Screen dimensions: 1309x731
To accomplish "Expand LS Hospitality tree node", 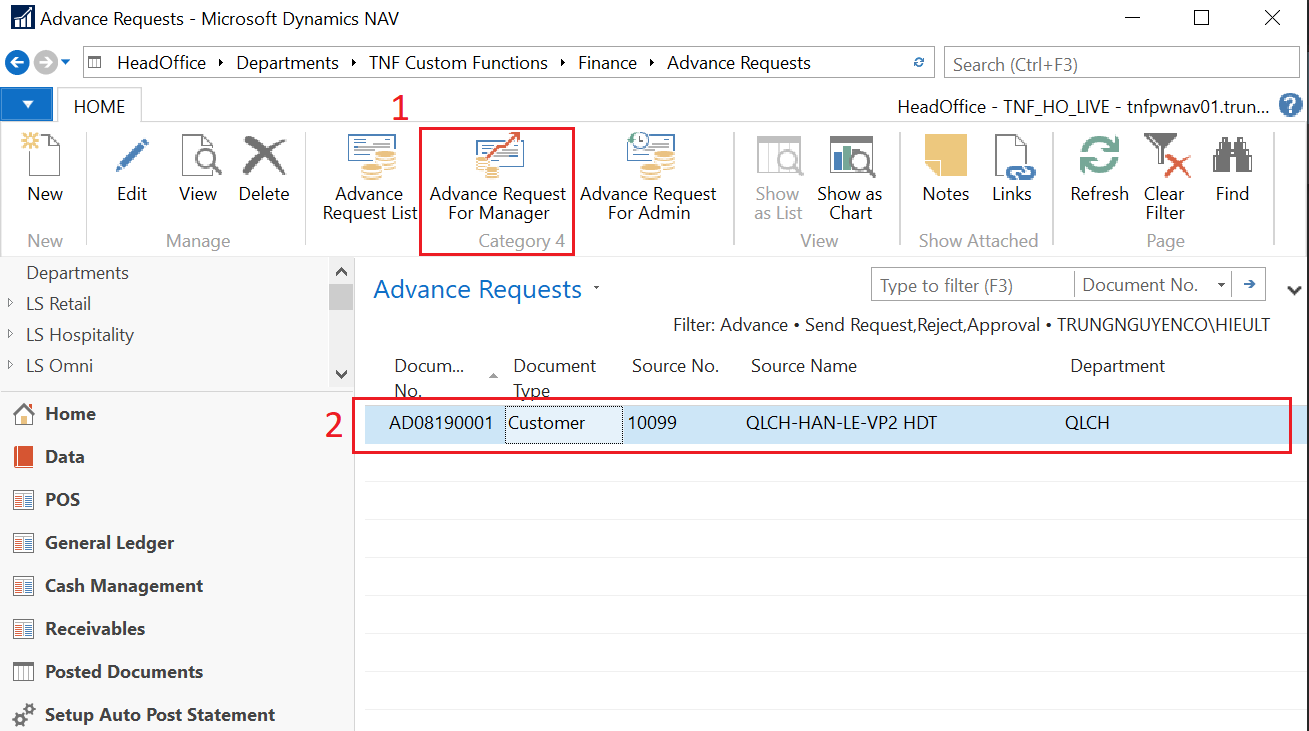I will click(10, 335).
